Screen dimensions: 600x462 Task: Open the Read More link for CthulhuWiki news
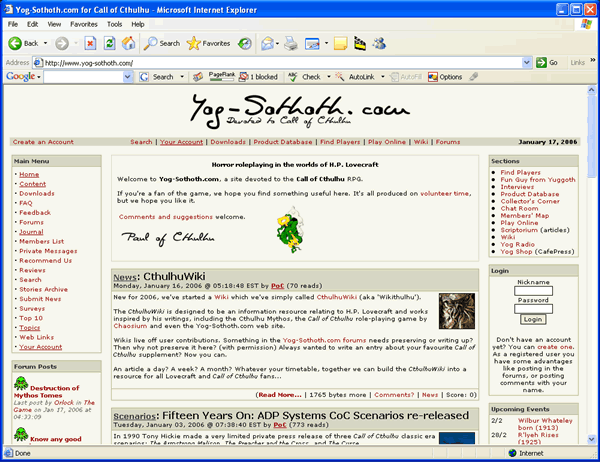tap(280, 395)
